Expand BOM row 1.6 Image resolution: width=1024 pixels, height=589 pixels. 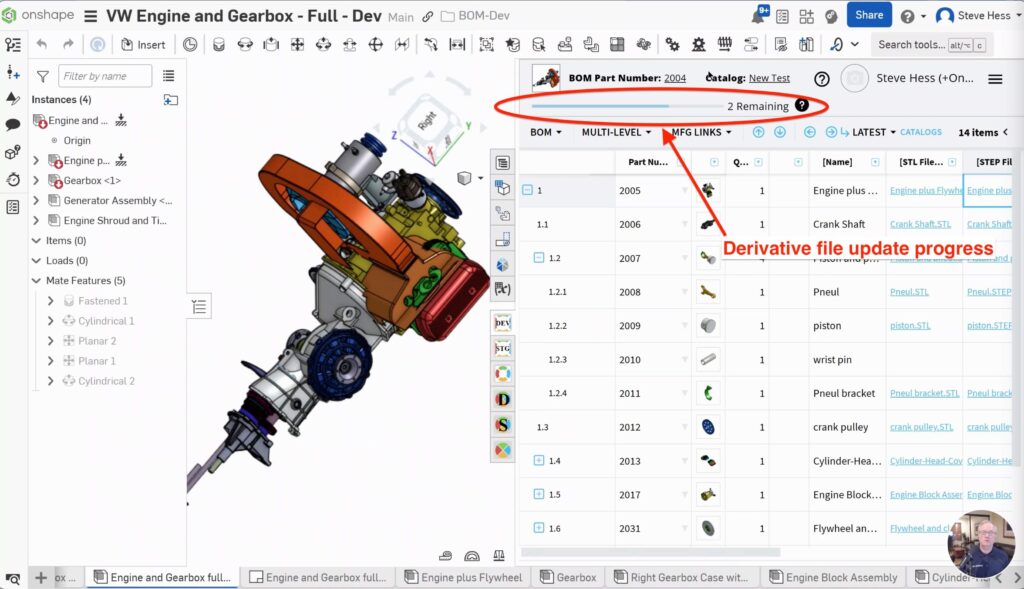click(x=539, y=528)
